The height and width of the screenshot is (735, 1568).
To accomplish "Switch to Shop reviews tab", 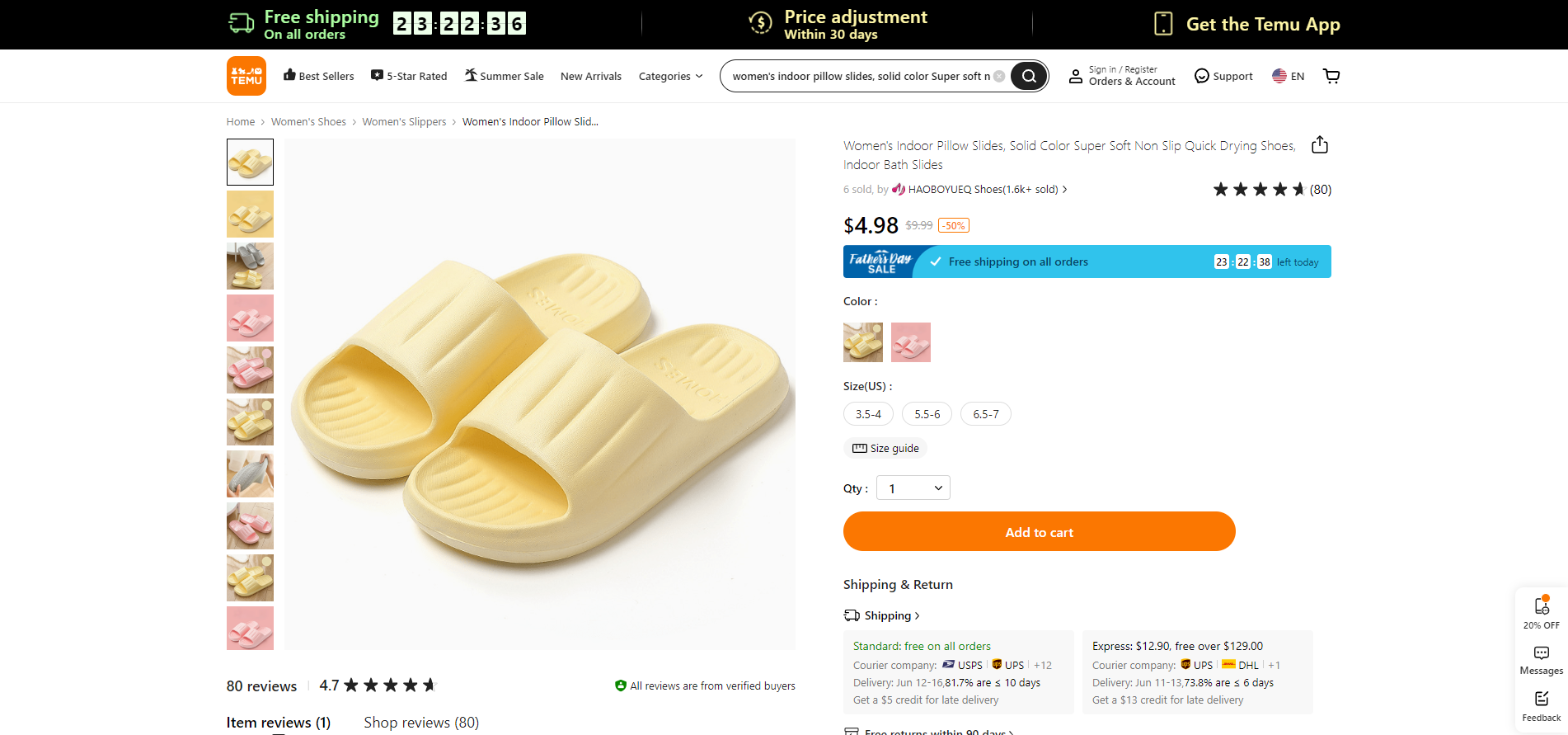I will tap(421, 723).
